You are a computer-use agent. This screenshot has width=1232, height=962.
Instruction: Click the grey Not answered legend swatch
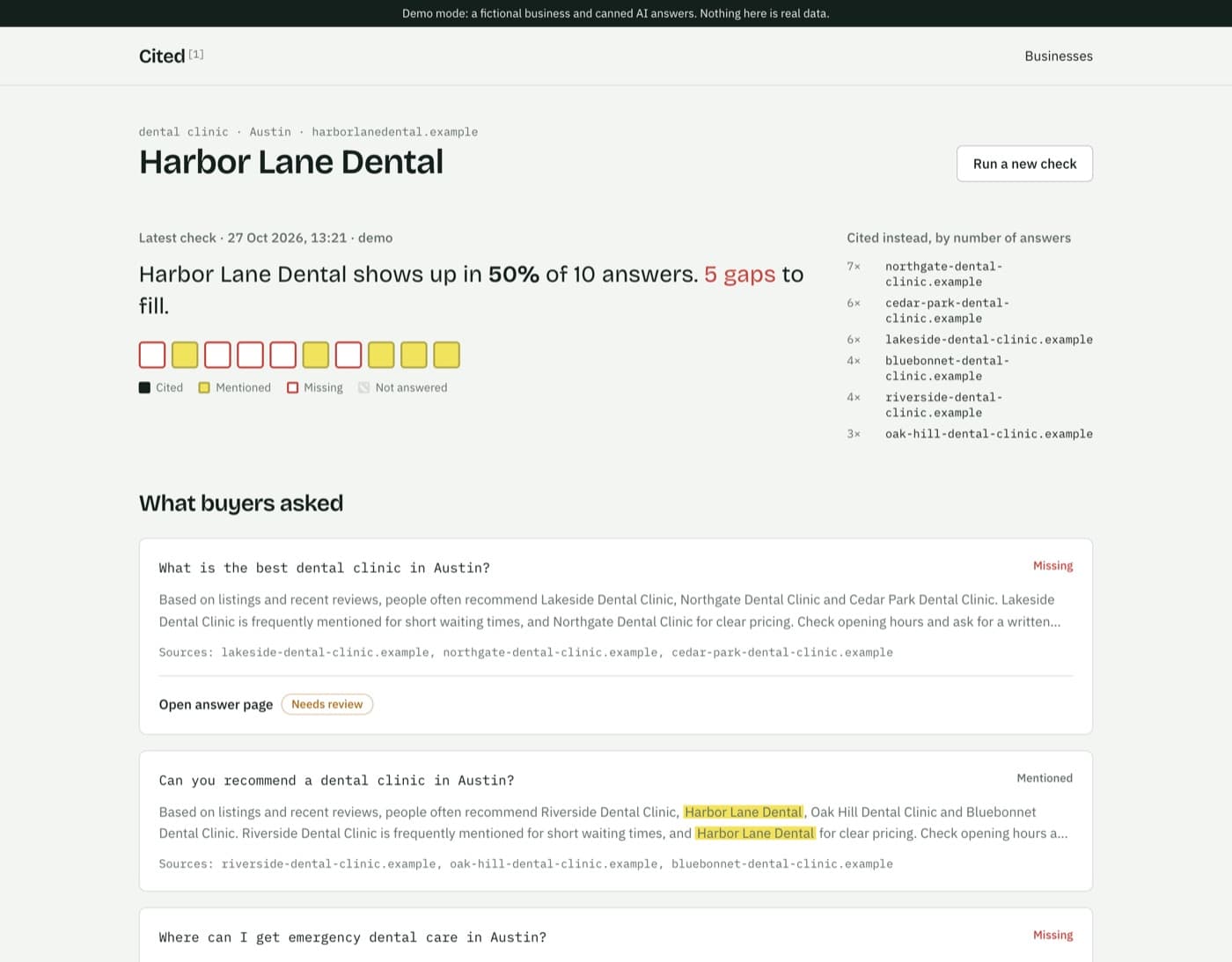pyautogui.click(x=364, y=387)
